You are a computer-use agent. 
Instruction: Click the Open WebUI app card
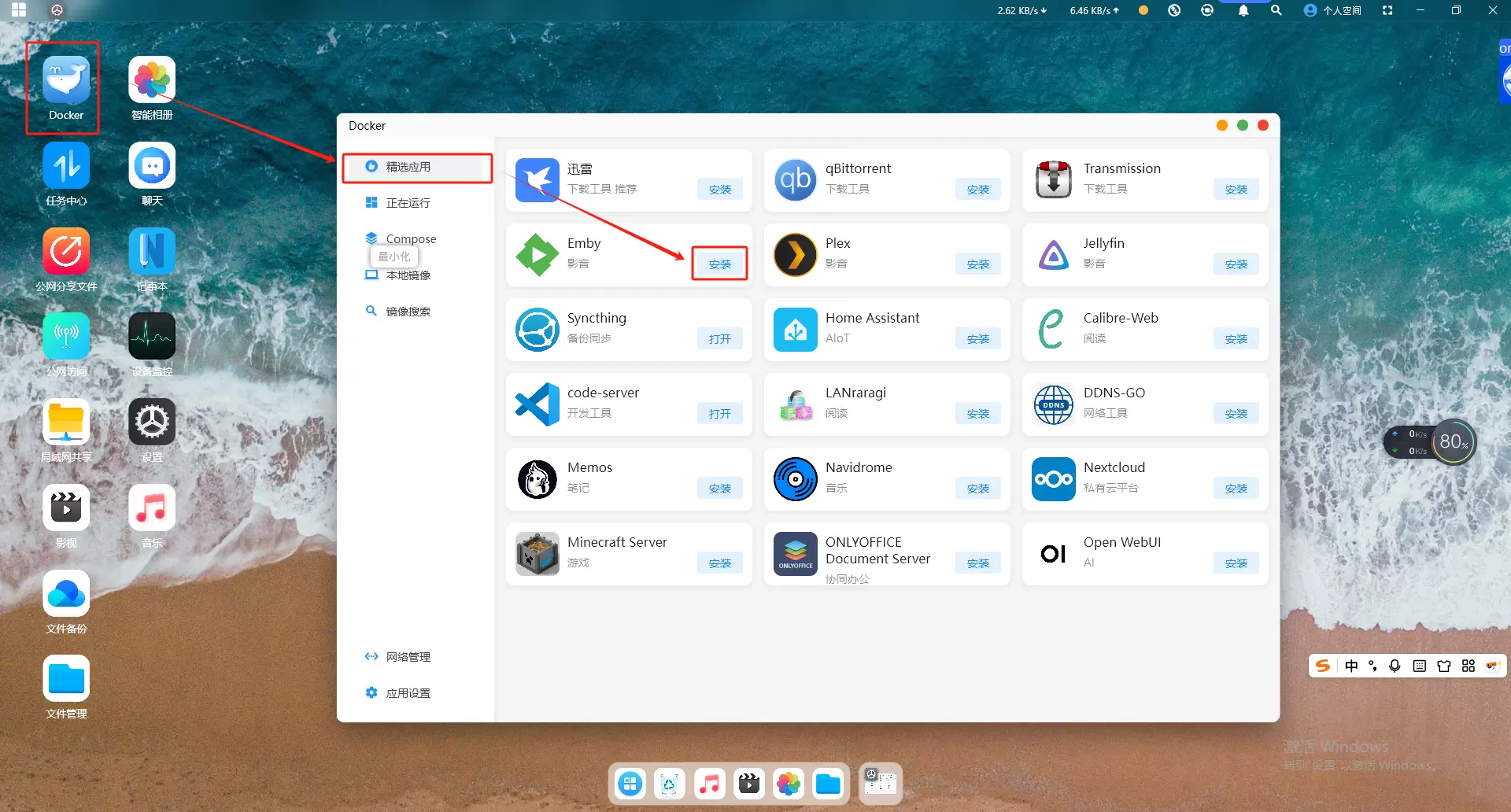coord(1144,554)
